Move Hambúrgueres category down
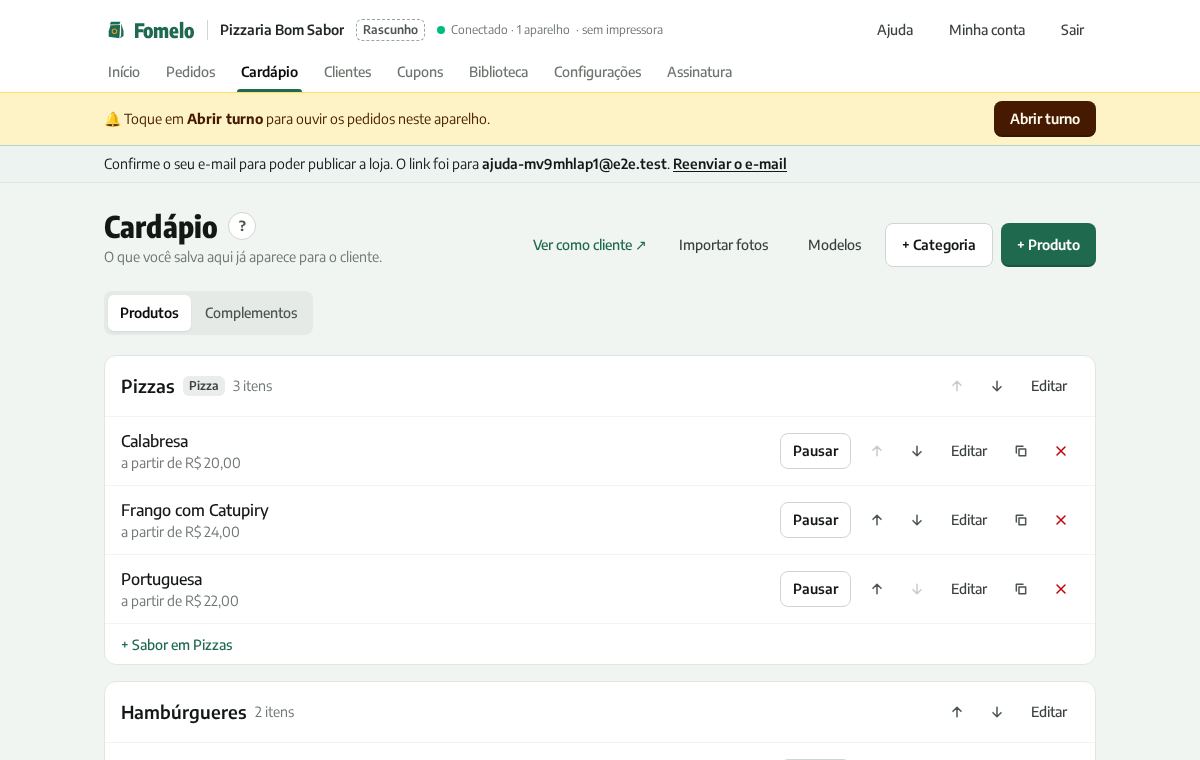 click(997, 712)
